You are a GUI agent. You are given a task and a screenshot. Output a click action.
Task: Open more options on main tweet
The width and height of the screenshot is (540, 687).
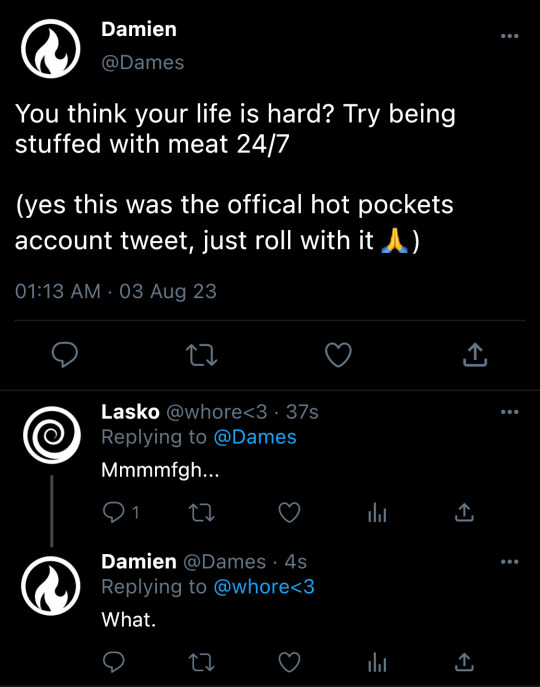click(510, 36)
